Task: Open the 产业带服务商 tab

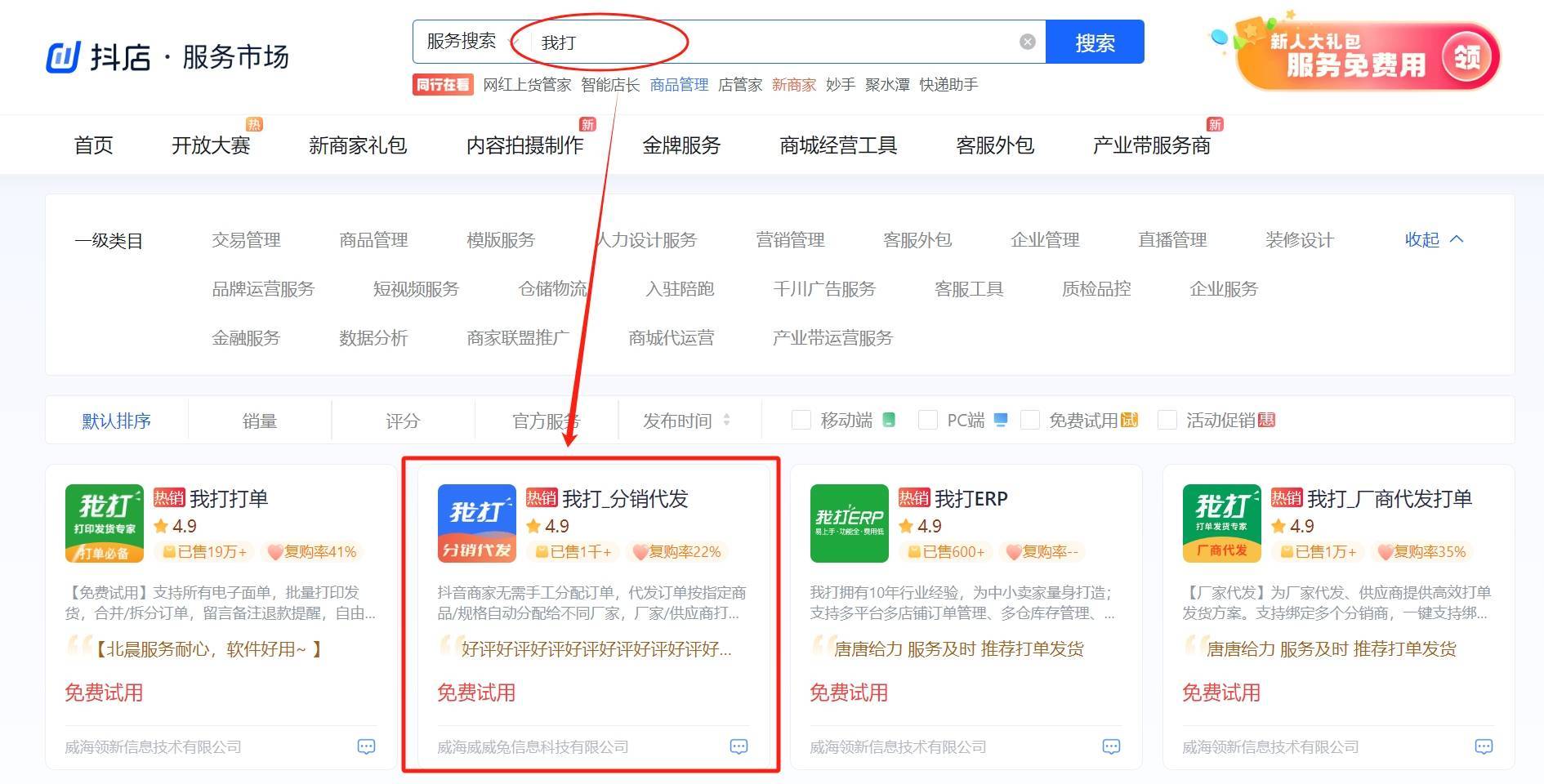Action: 1152,145
